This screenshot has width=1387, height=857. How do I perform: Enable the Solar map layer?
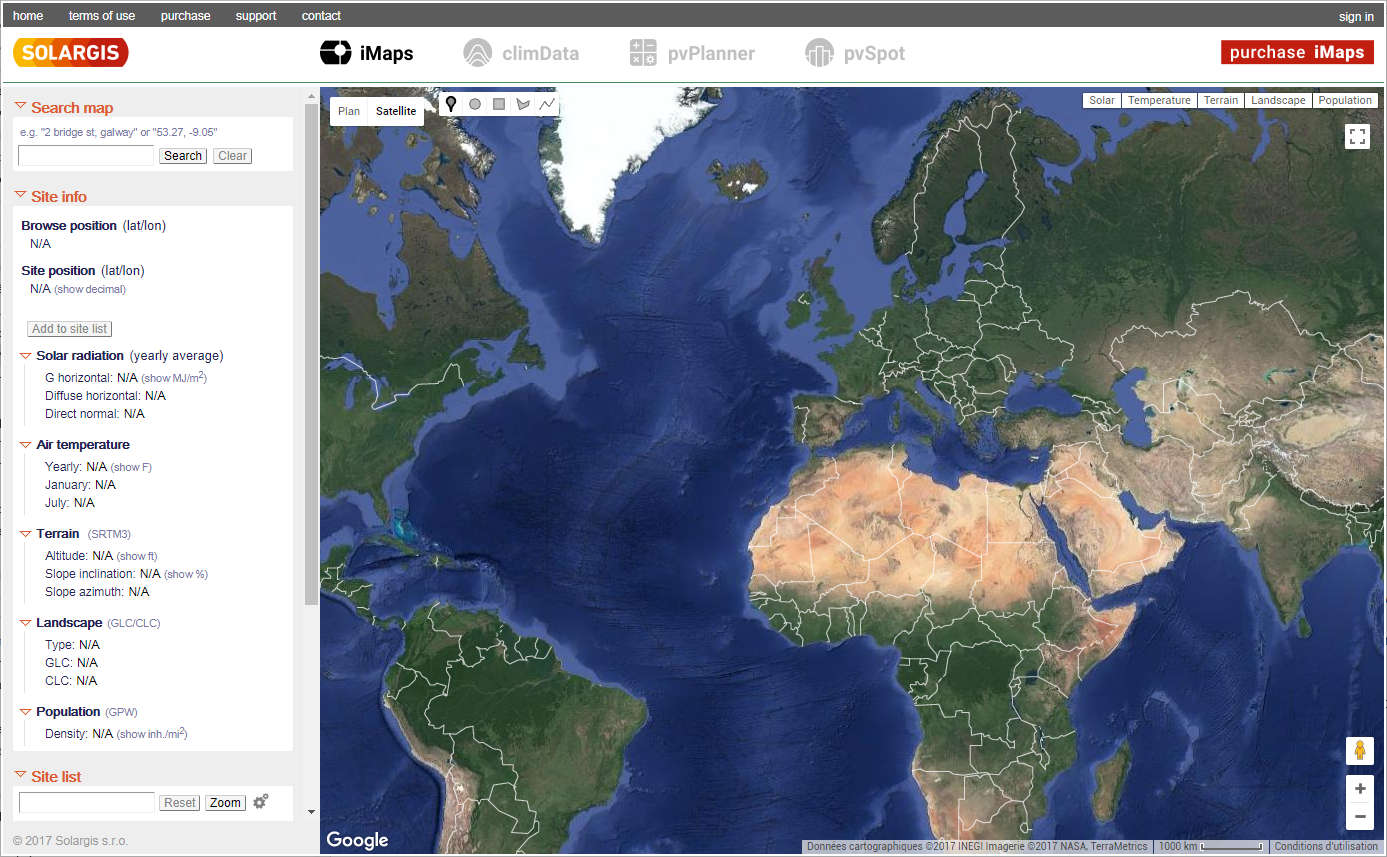(1102, 100)
